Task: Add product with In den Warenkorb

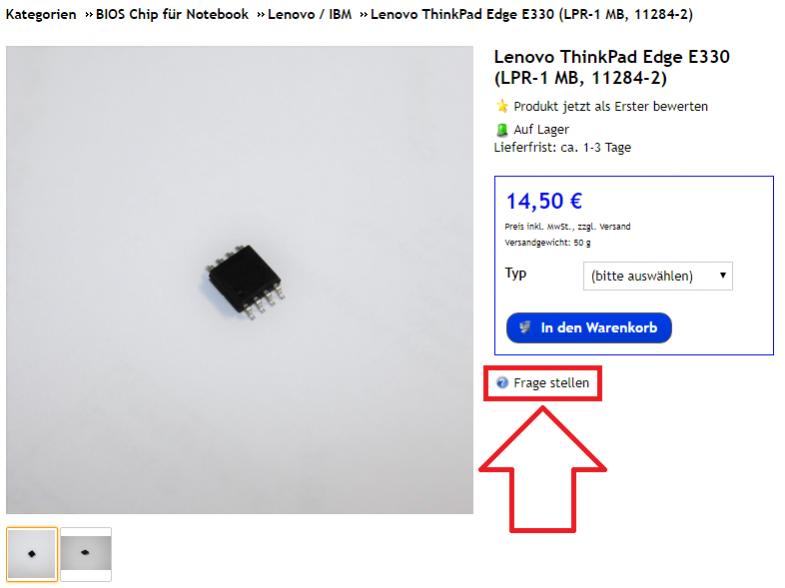Action: (x=589, y=328)
